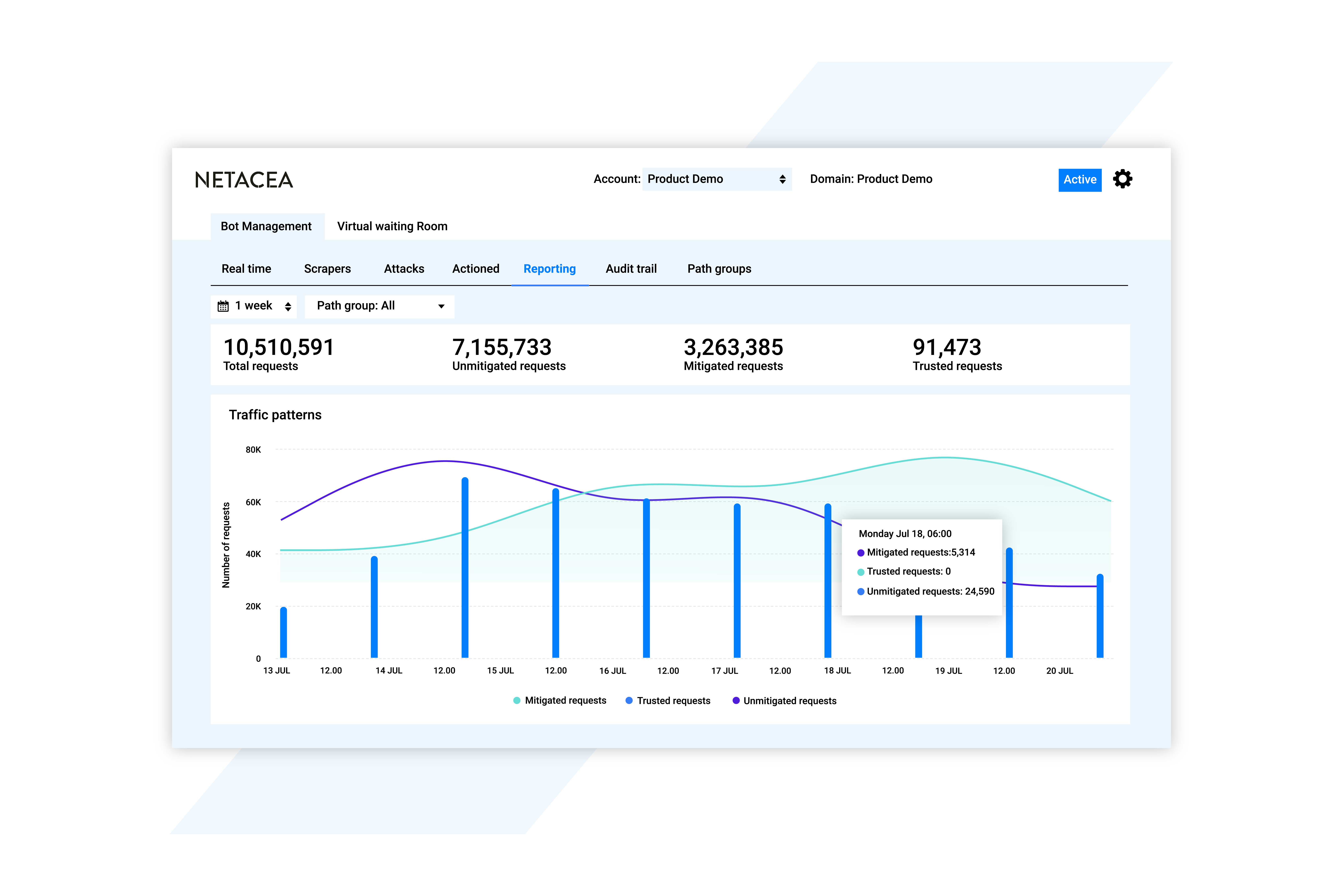The width and height of the screenshot is (1343, 896).
Task: Open the Actioned tab
Action: click(x=475, y=269)
